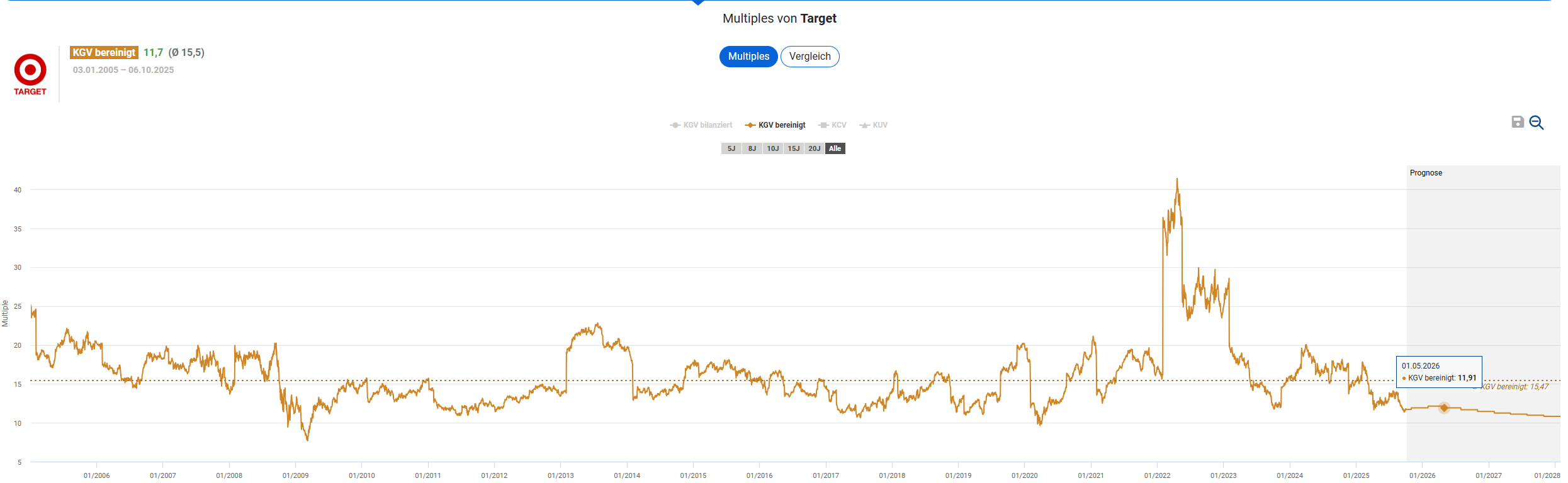Open the Vergleich tab
This screenshot has height=483, width=1568.
(x=809, y=57)
